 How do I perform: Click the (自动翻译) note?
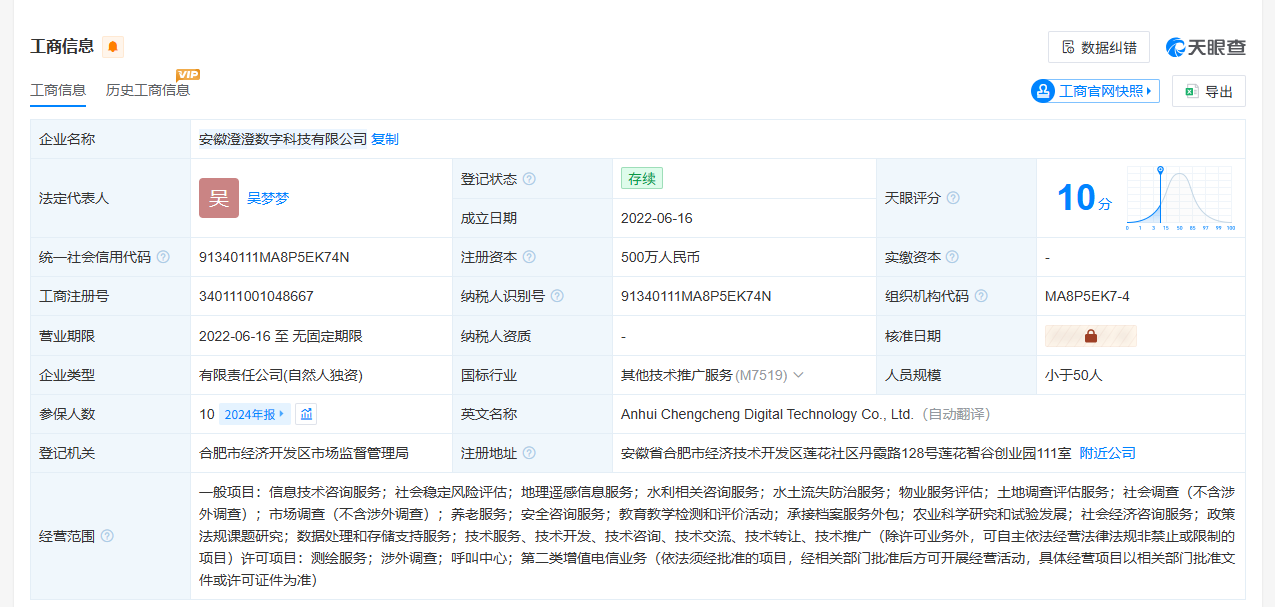(x=955, y=414)
